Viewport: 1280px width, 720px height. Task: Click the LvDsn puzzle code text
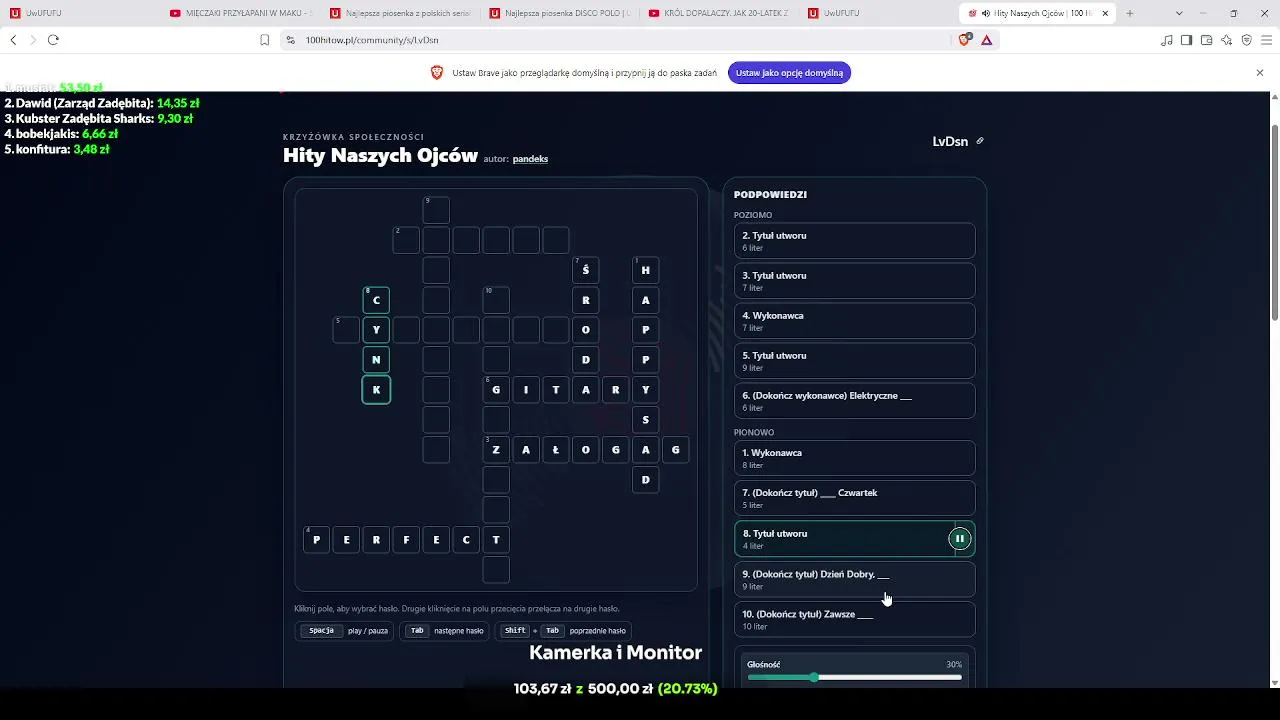click(950, 141)
